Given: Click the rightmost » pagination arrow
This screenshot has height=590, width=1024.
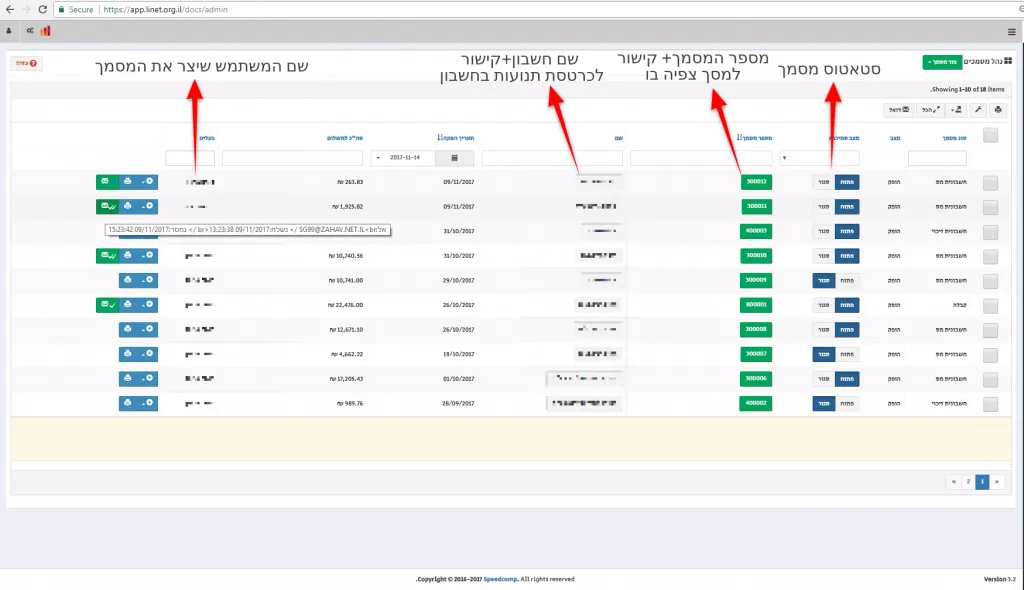Looking at the screenshot, I should [997, 482].
